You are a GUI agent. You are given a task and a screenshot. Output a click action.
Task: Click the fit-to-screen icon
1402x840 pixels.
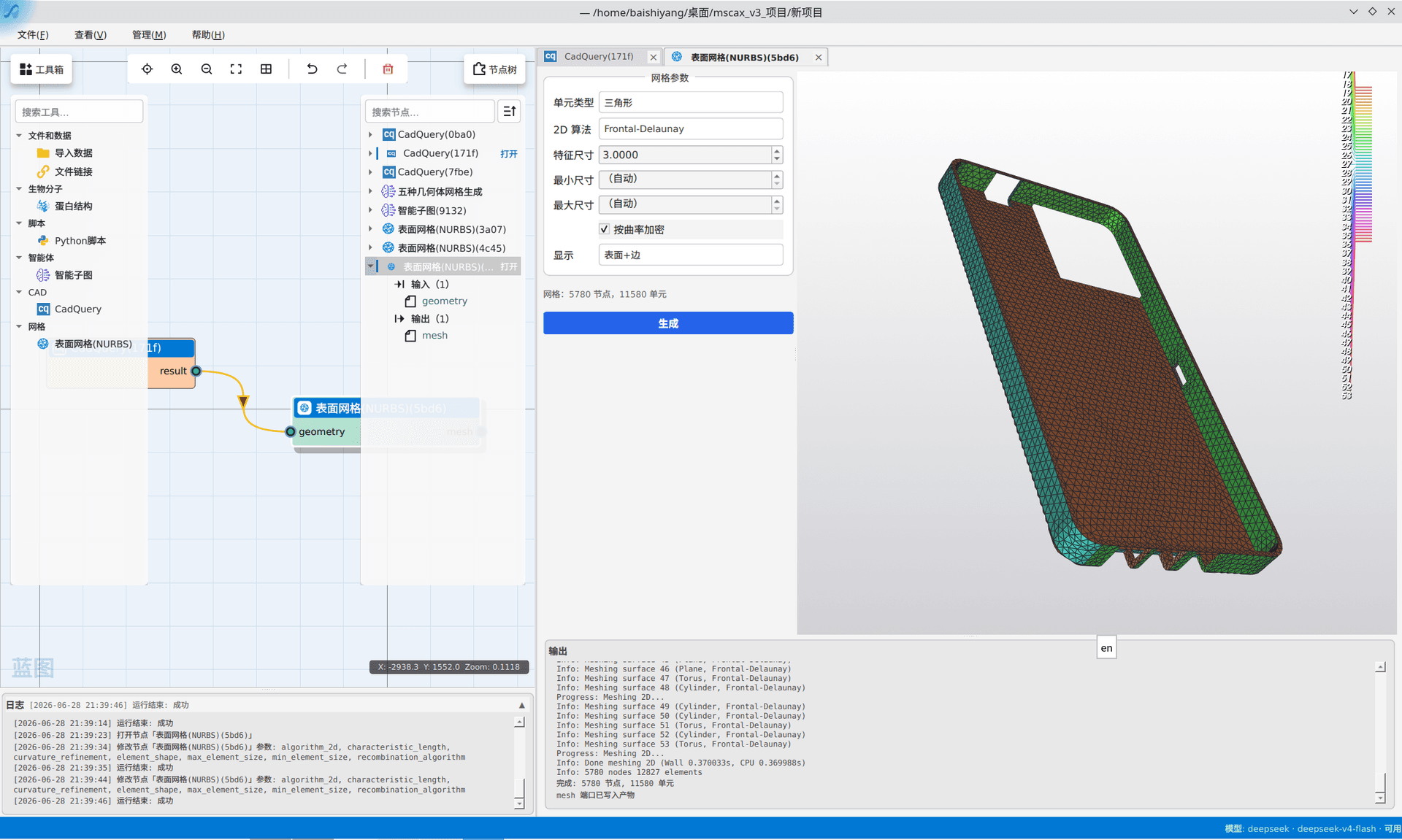tap(236, 69)
